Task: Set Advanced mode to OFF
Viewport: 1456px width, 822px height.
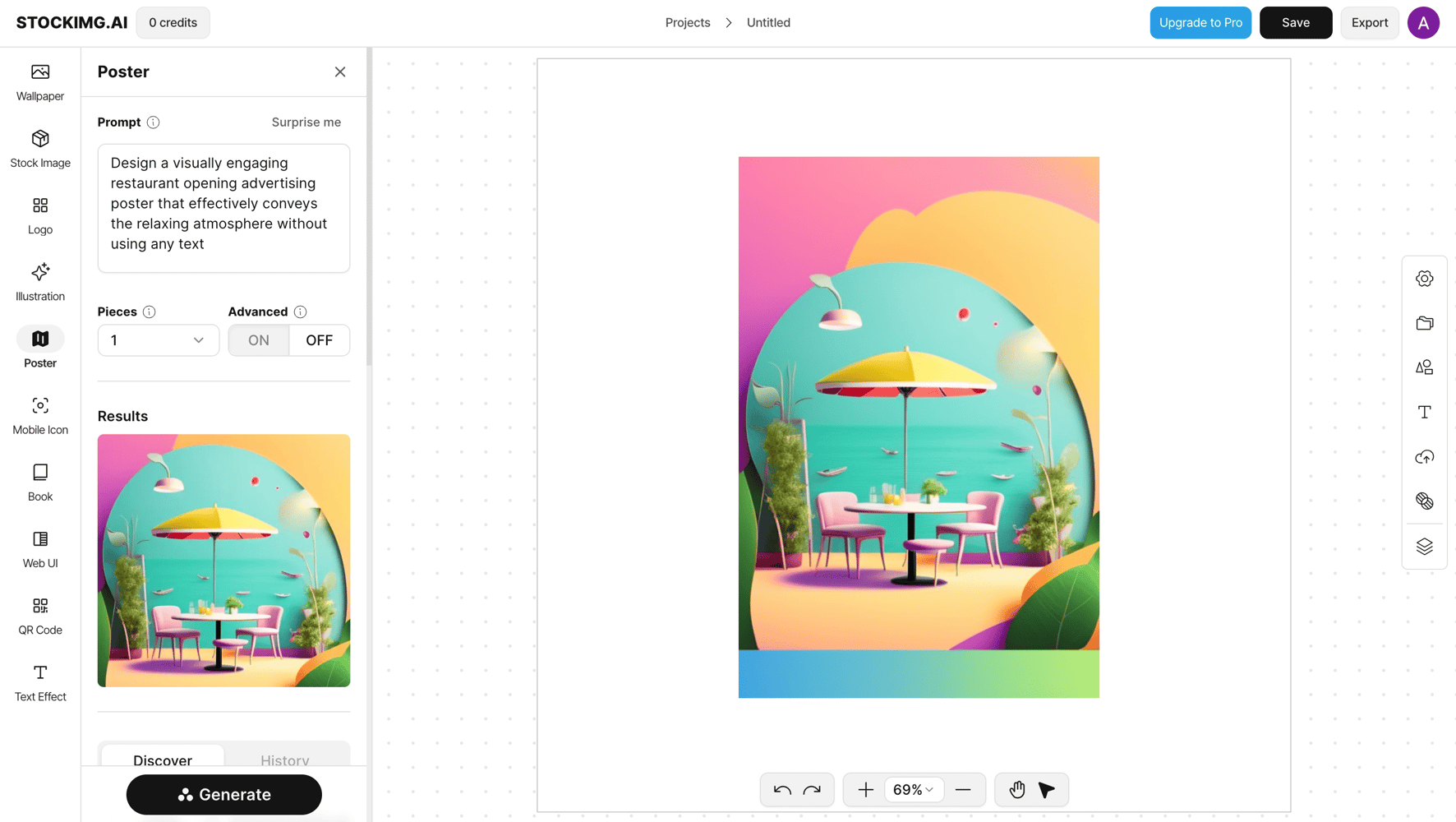Action: [x=319, y=339]
